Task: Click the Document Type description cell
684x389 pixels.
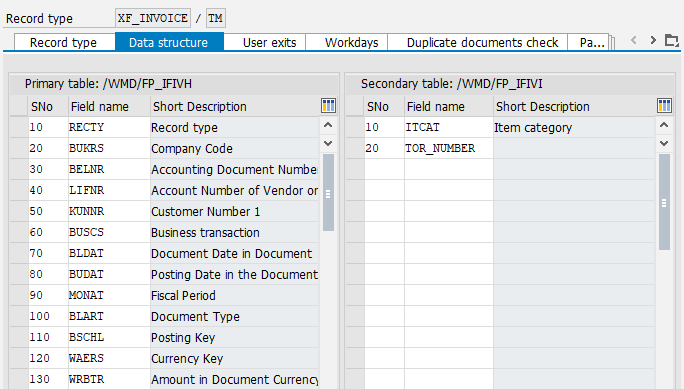Action: [235, 316]
